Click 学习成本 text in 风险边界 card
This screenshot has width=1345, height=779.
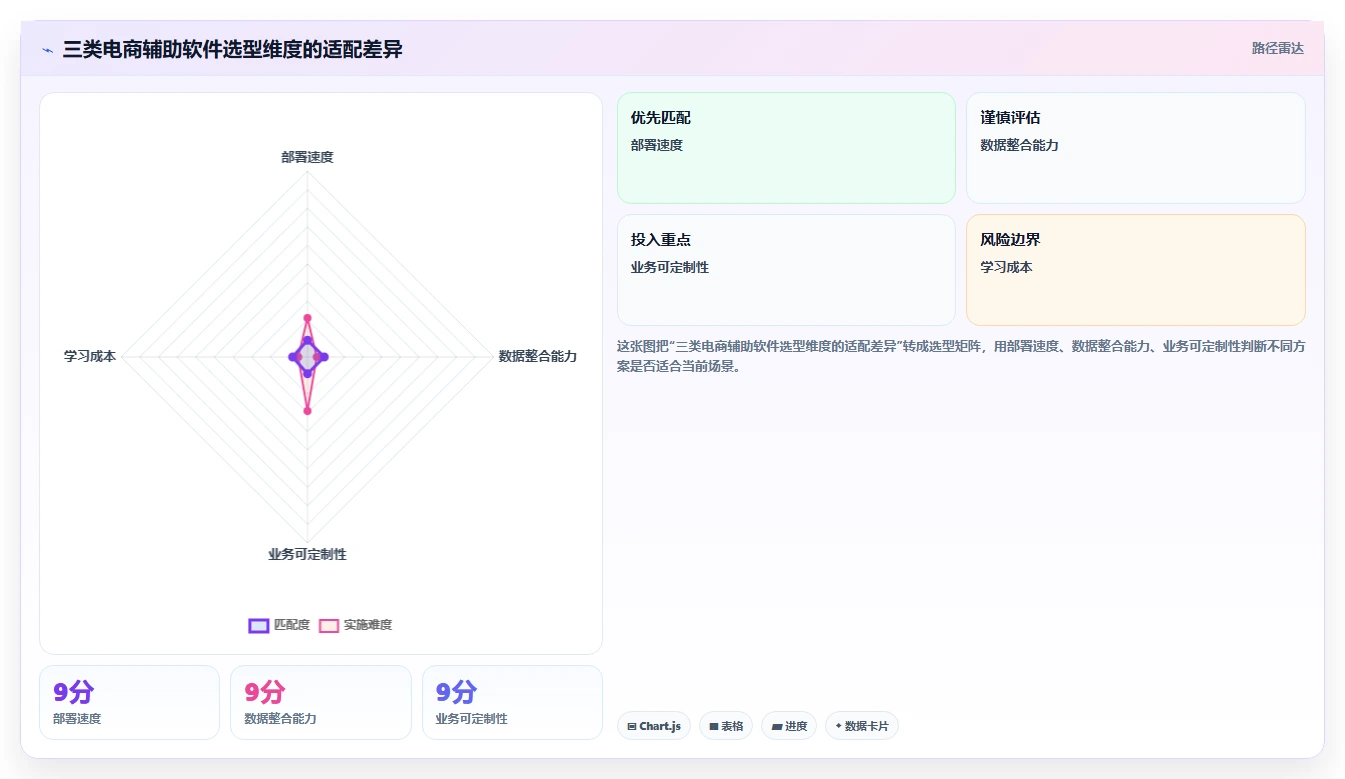(1006, 268)
